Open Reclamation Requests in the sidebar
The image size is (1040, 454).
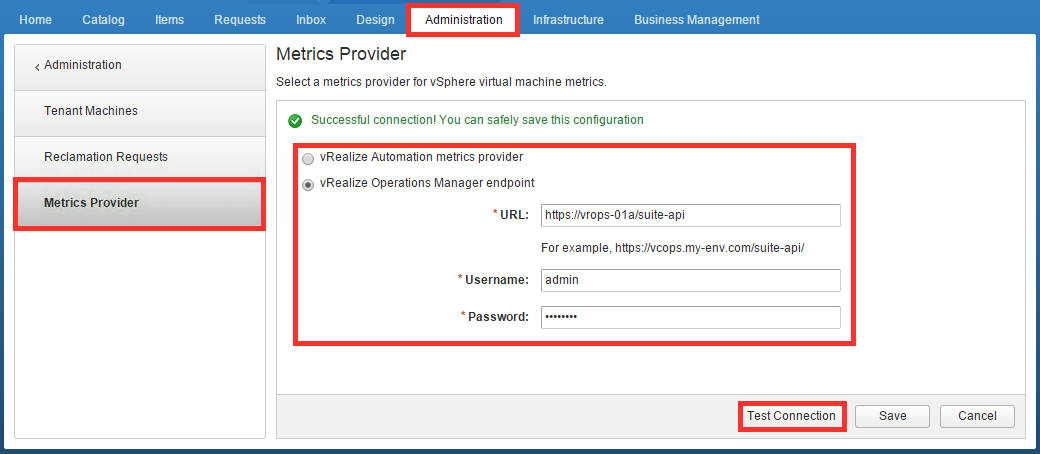pos(140,159)
